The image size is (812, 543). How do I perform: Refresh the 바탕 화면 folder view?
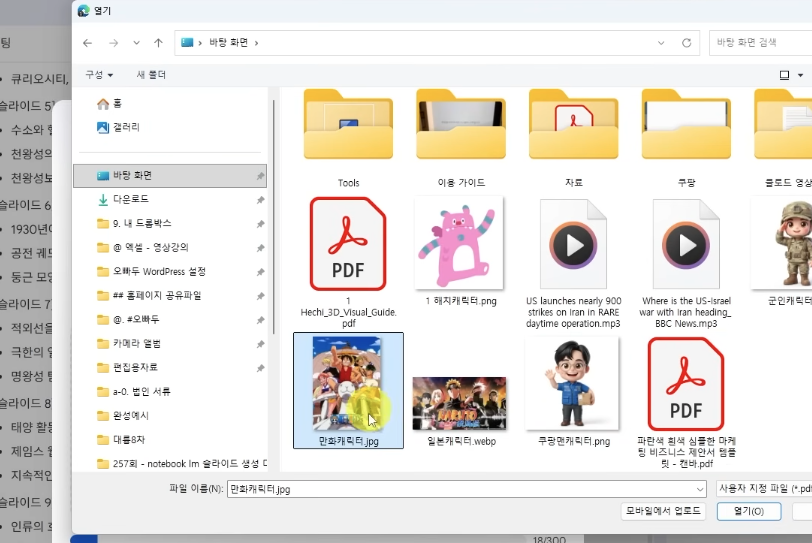(687, 43)
